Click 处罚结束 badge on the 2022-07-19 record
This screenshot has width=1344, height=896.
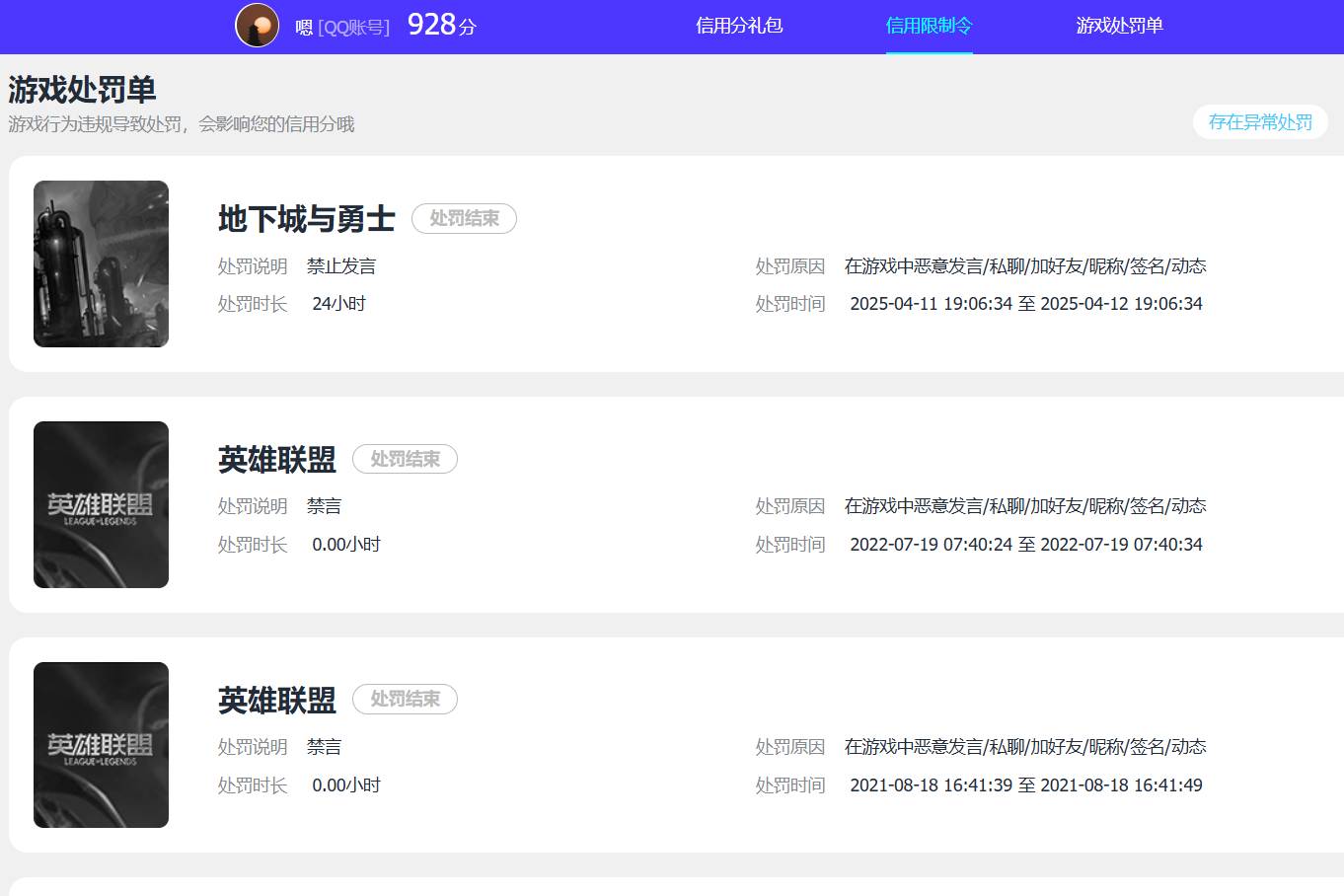(405, 460)
